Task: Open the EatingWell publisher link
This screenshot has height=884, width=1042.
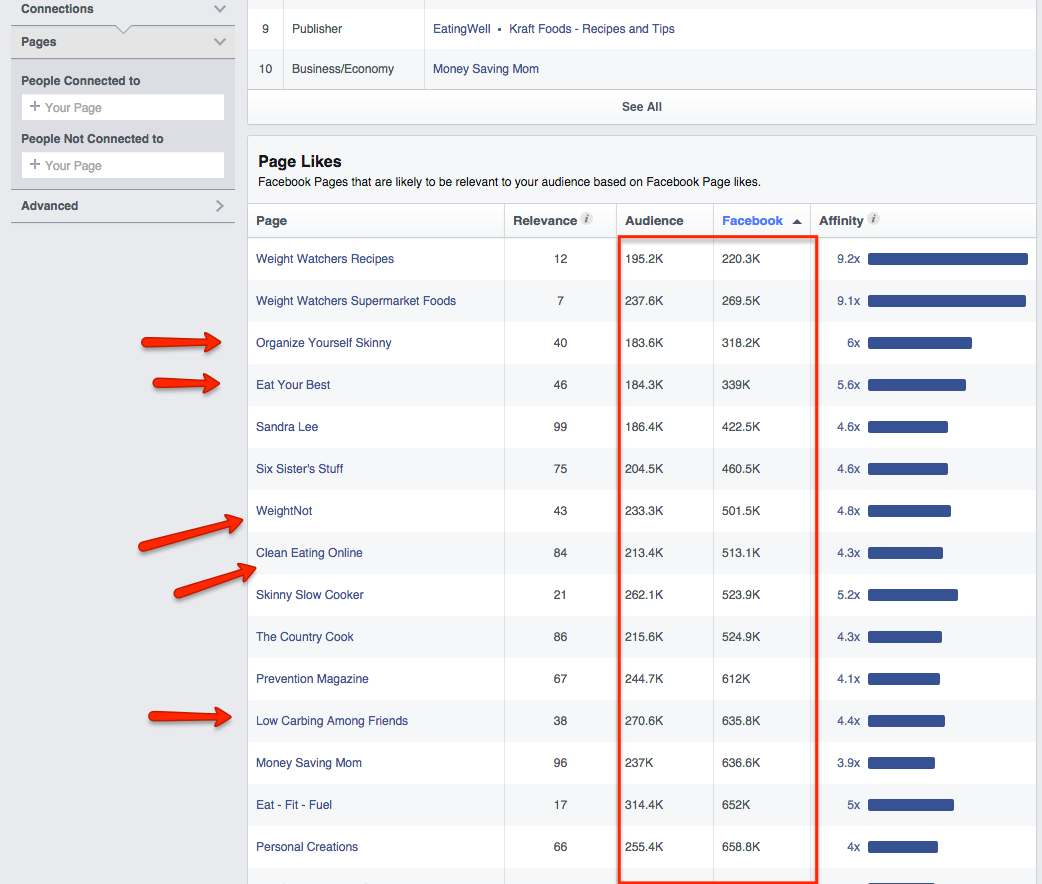Action: [x=461, y=29]
